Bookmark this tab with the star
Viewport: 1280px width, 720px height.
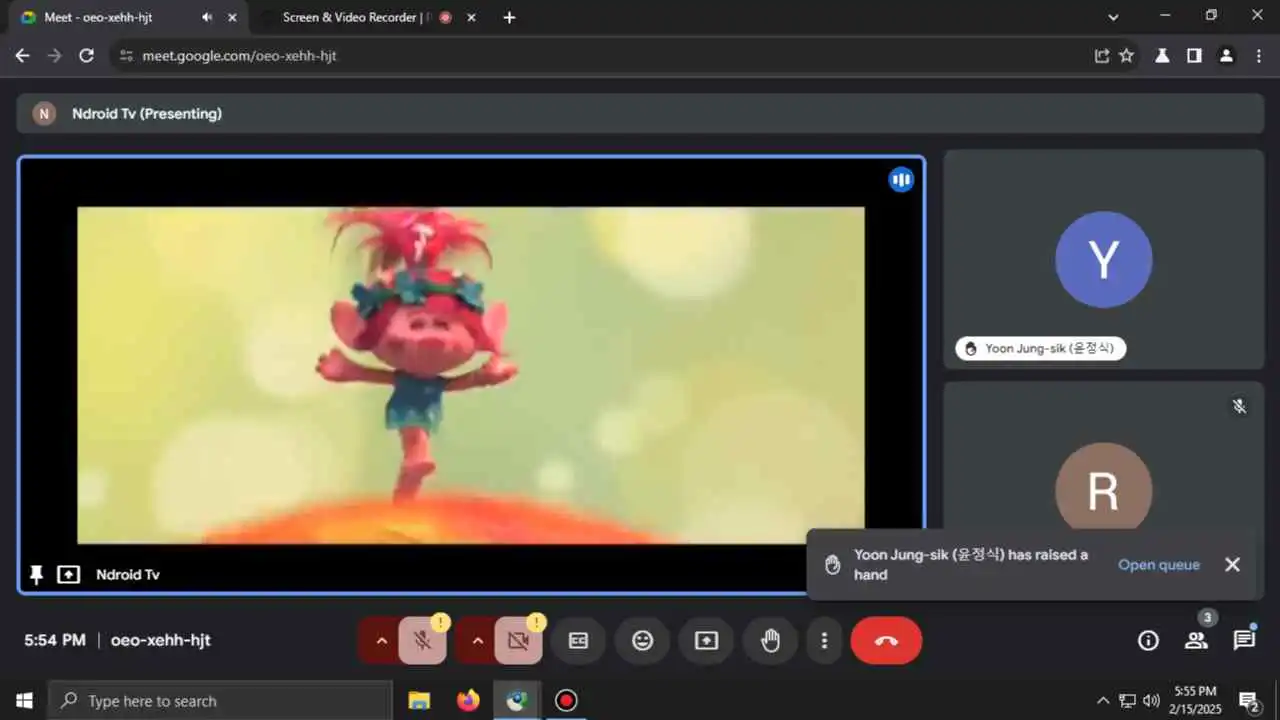(x=1127, y=56)
